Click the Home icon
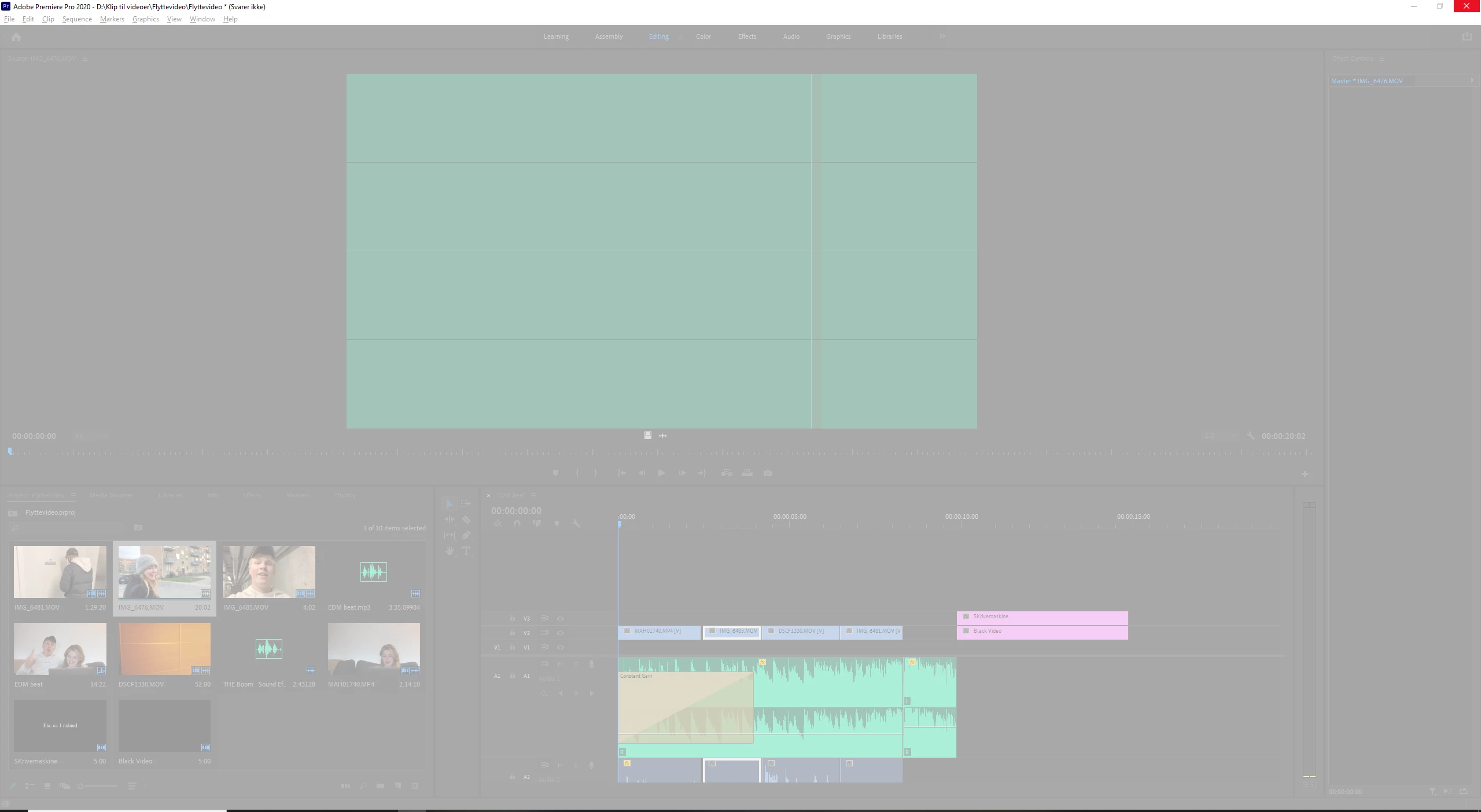The image size is (1481, 812). click(x=16, y=37)
